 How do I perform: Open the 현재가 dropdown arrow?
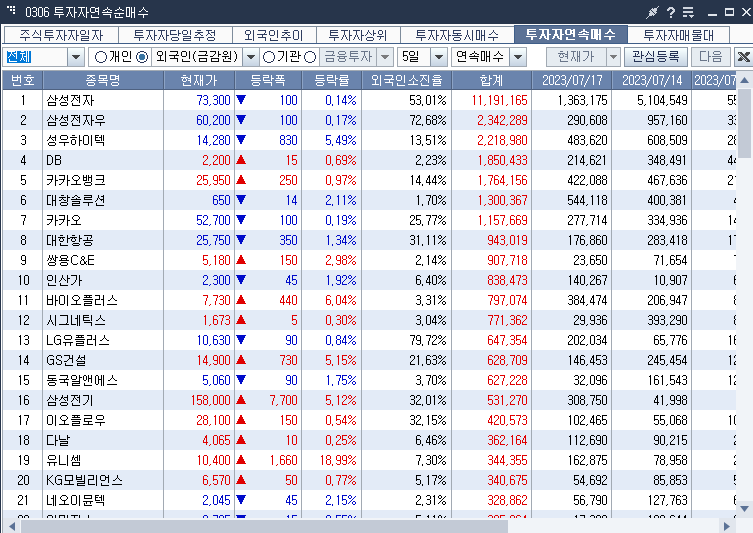pyautogui.click(x=613, y=57)
